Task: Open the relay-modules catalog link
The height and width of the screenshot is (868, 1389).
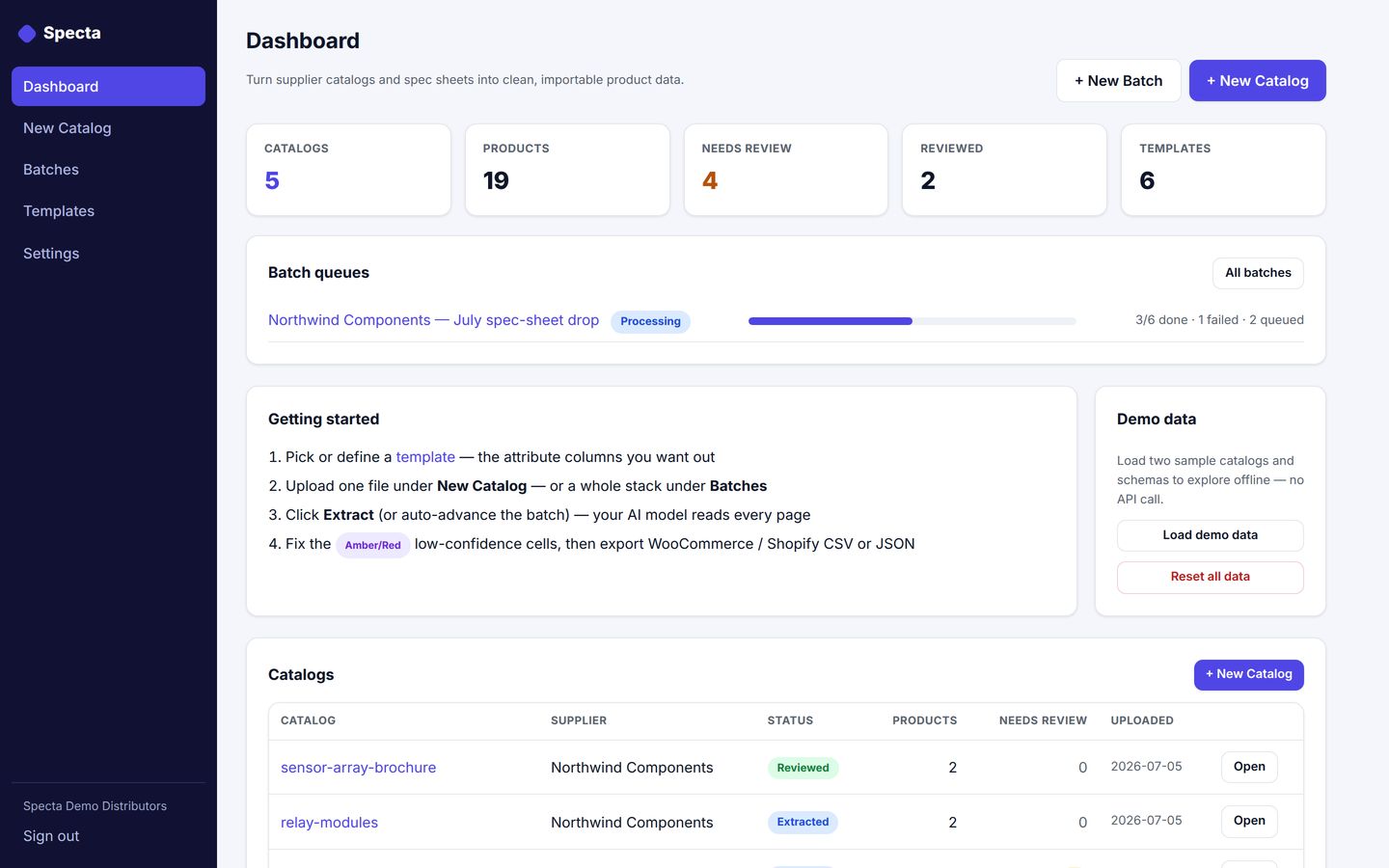Action: click(329, 823)
